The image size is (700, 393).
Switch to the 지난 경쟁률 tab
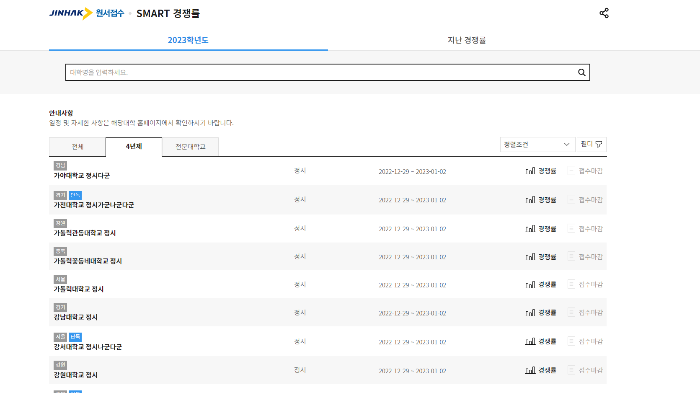click(x=467, y=40)
